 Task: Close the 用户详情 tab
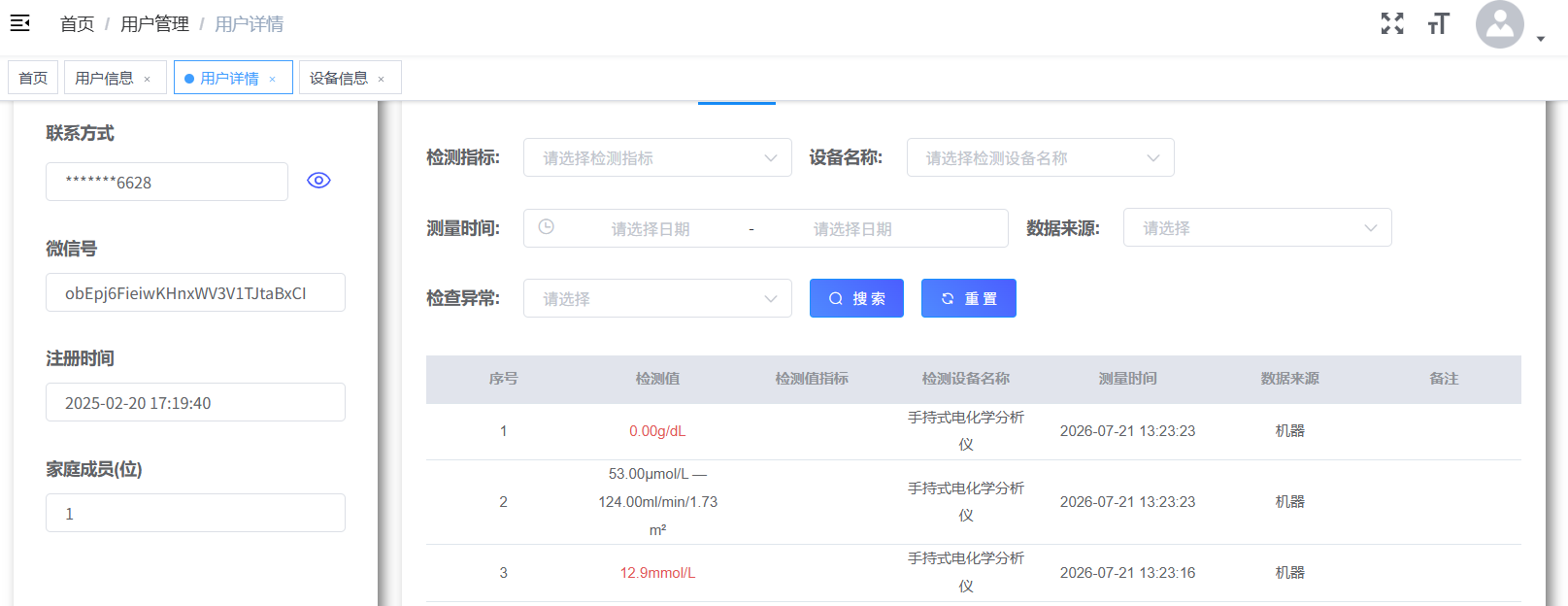pos(273,80)
